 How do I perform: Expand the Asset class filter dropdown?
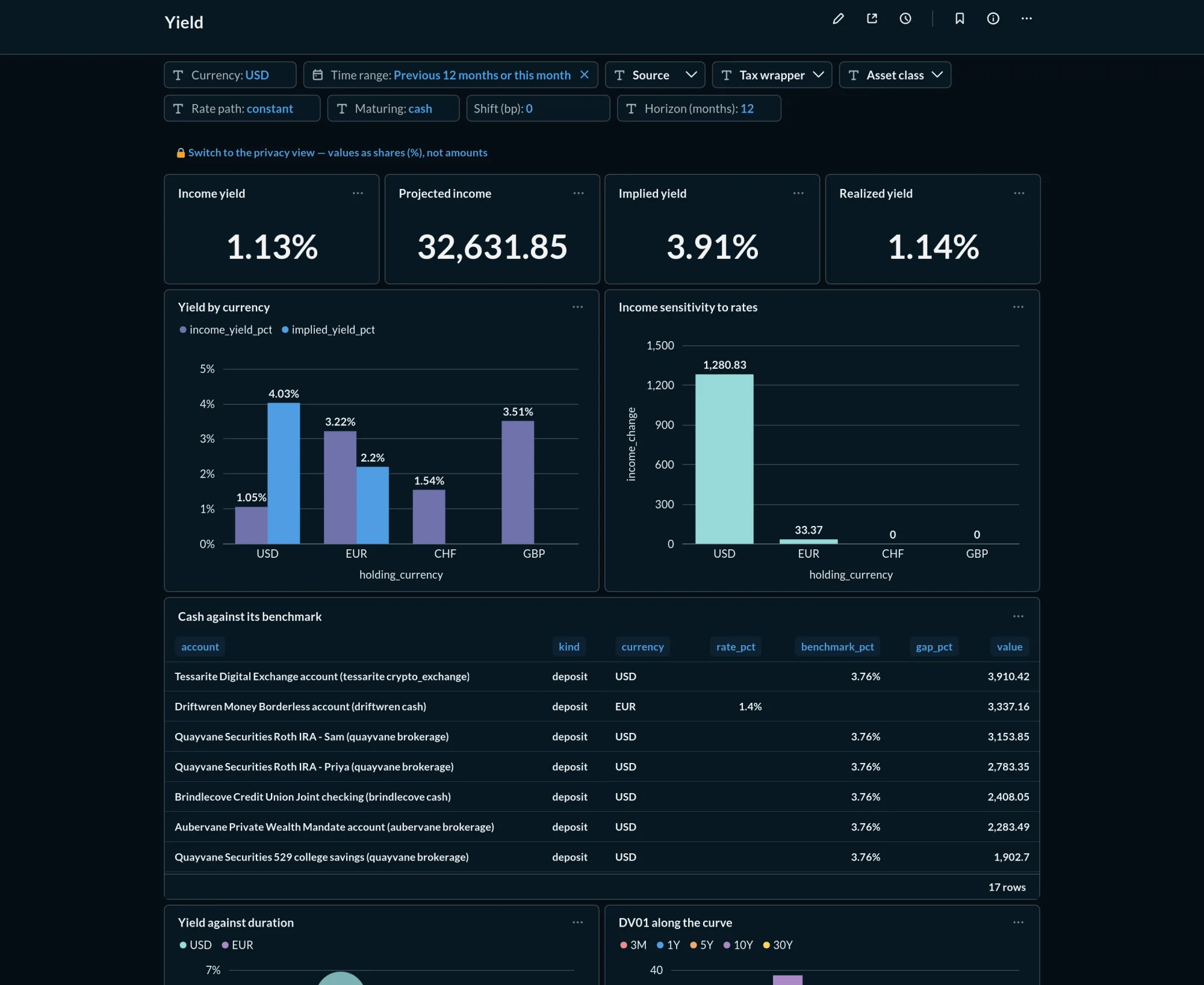pos(895,75)
